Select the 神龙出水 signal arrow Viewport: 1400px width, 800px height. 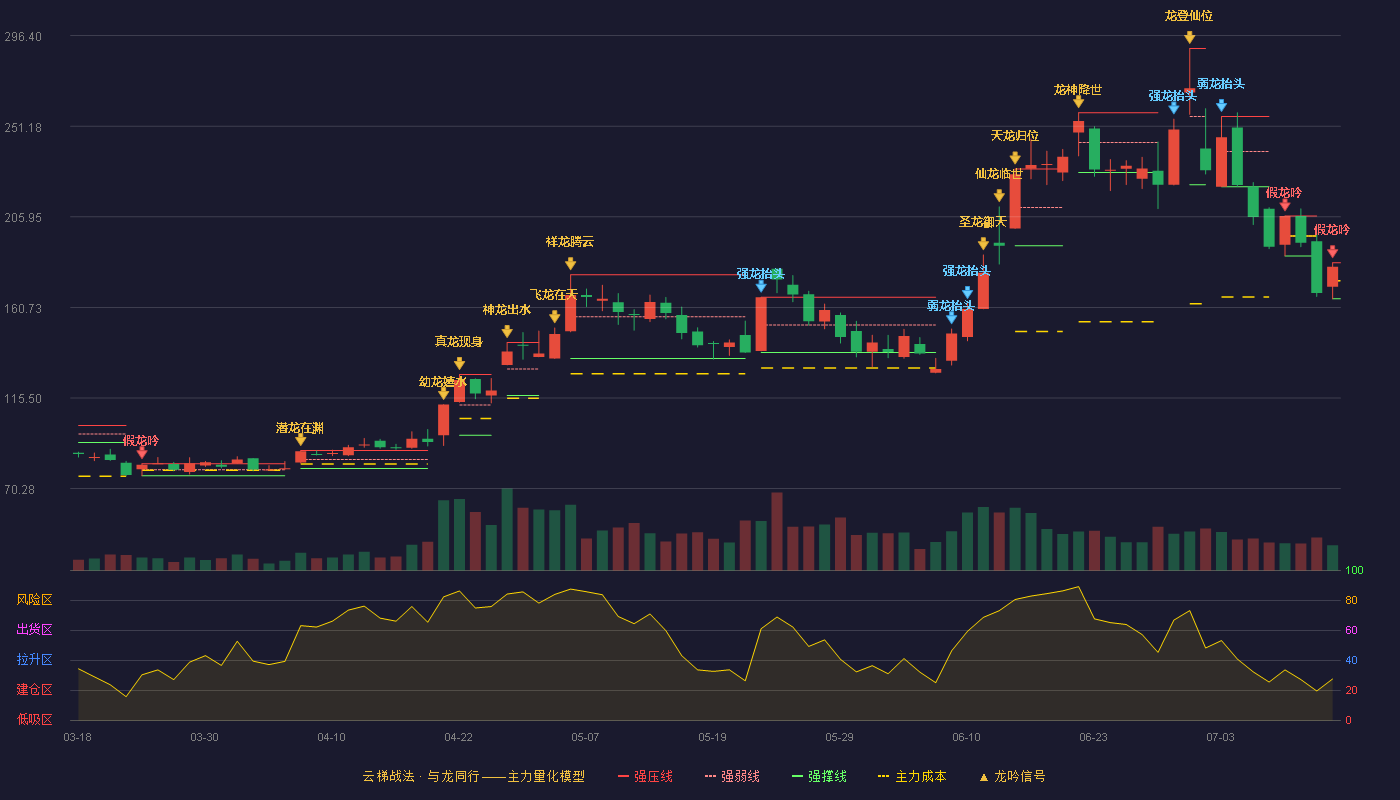[507, 332]
